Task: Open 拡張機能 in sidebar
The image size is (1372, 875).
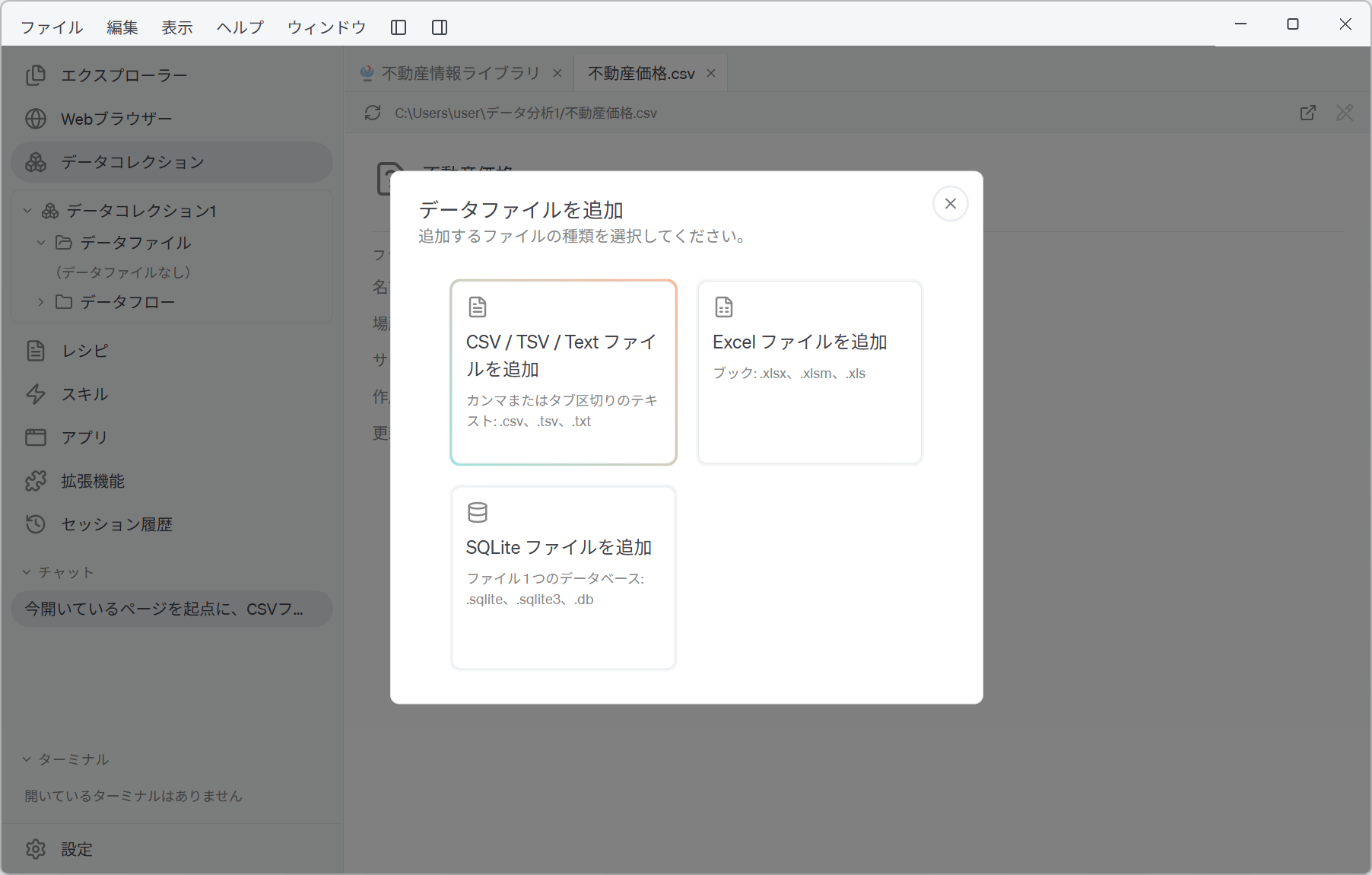Action: click(x=172, y=481)
